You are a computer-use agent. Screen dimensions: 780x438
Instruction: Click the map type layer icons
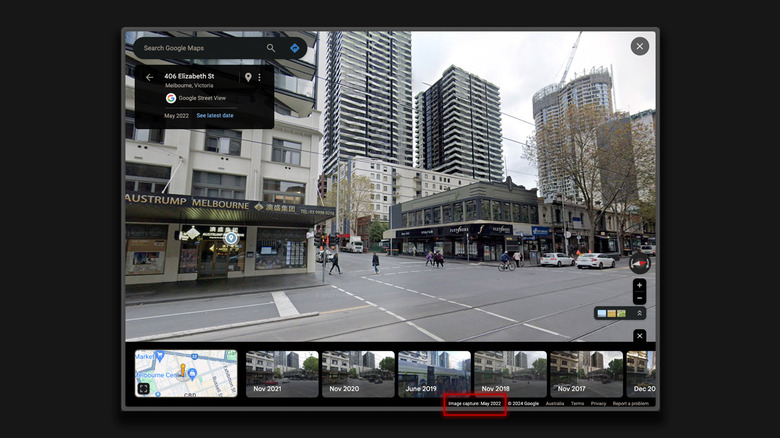[611, 313]
